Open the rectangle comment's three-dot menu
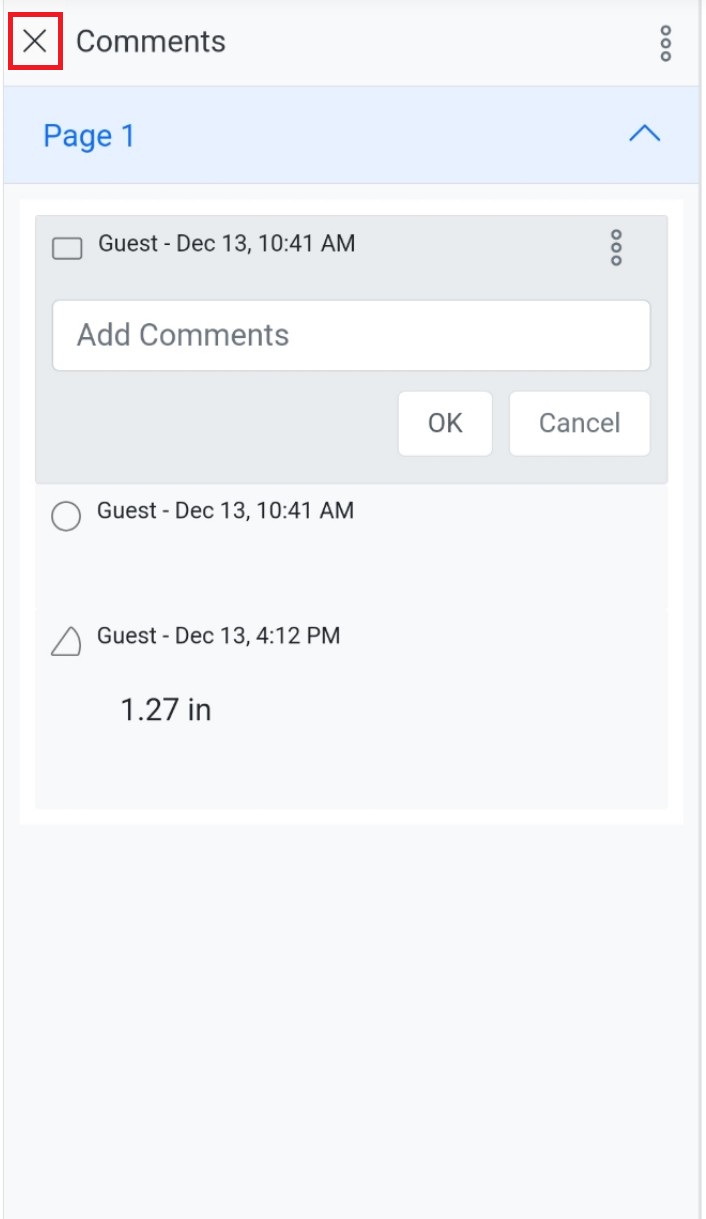The height and width of the screenshot is (1219, 706). click(x=616, y=247)
